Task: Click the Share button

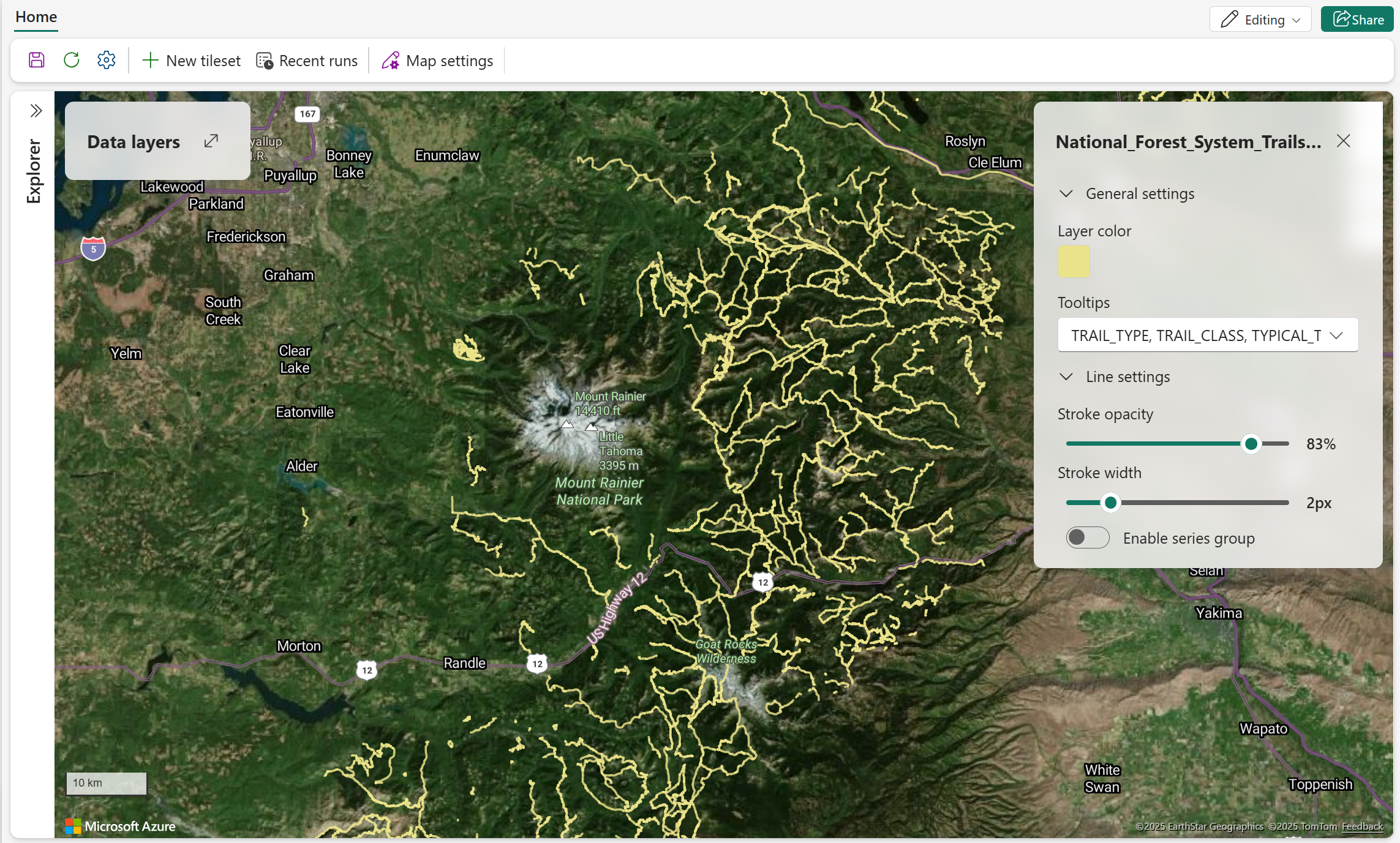Action: 1357,20
